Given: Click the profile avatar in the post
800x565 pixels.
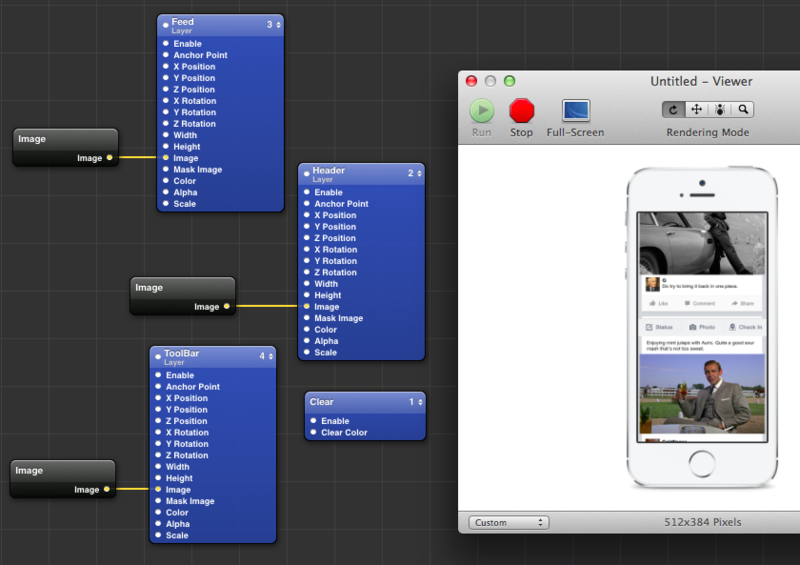Looking at the screenshot, I should (x=652, y=284).
